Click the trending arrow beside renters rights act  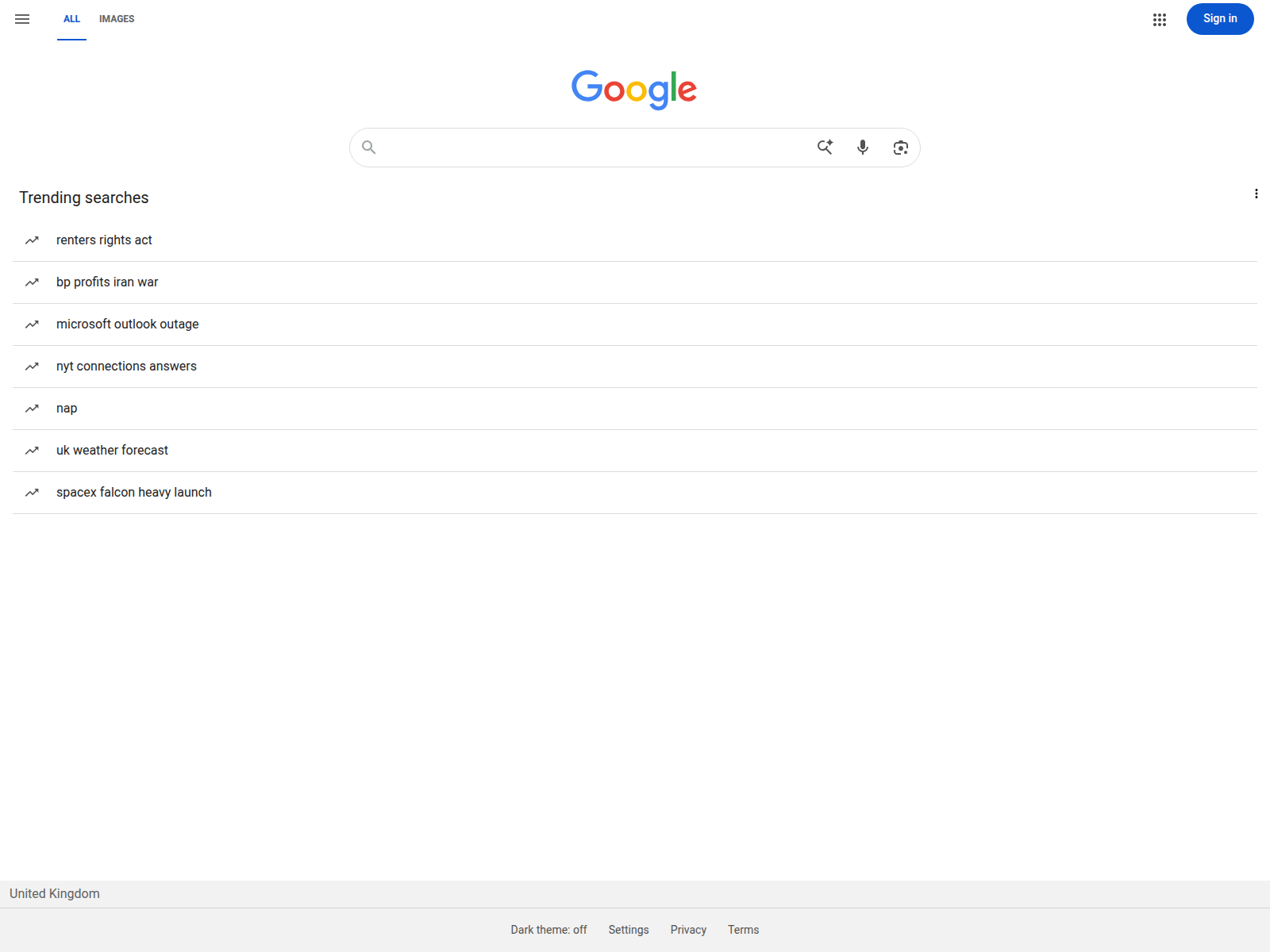click(32, 240)
